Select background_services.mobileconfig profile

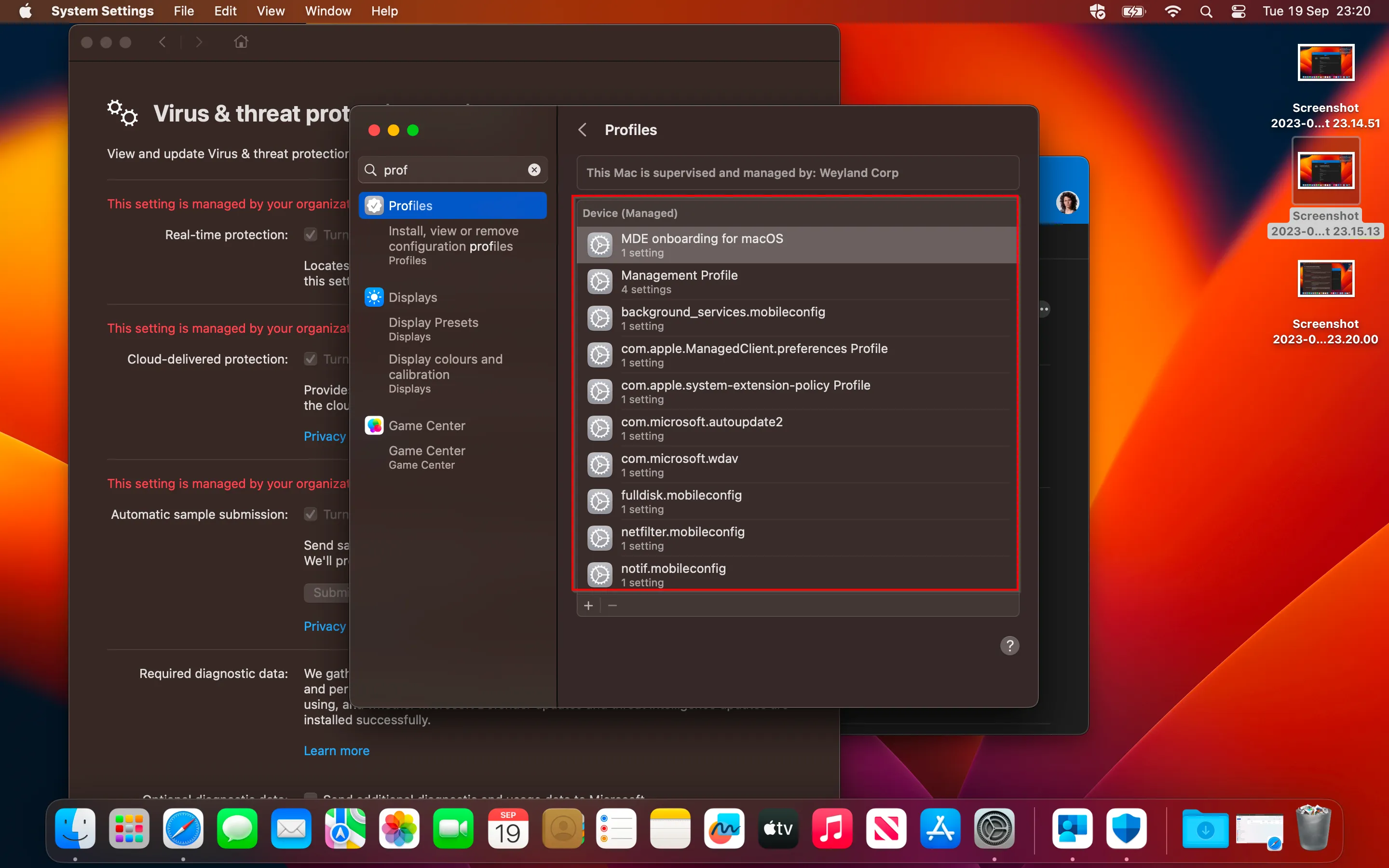797,319
